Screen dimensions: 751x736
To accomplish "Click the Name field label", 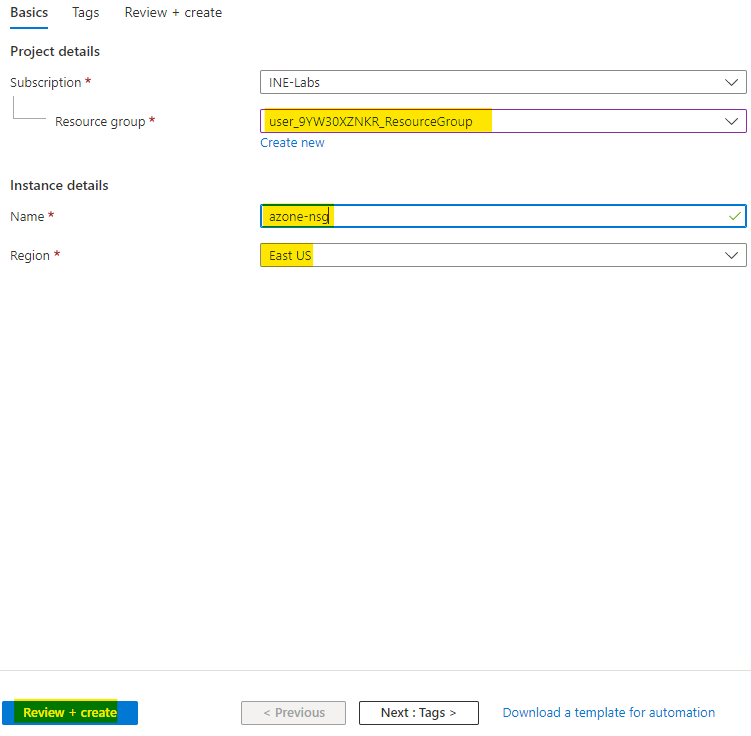I will [27, 216].
